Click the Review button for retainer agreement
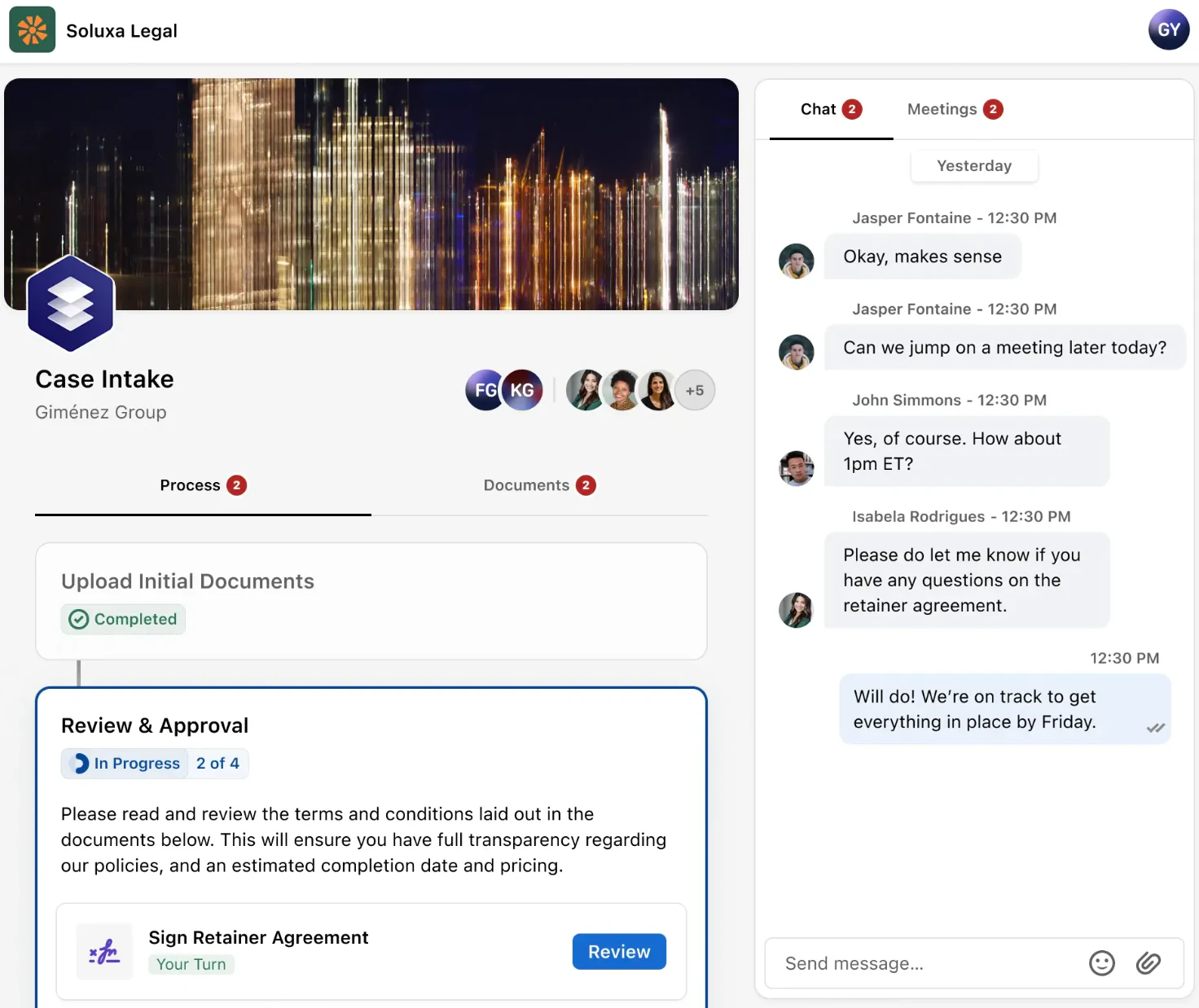The height and width of the screenshot is (1008, 1199). coord(619,952)
